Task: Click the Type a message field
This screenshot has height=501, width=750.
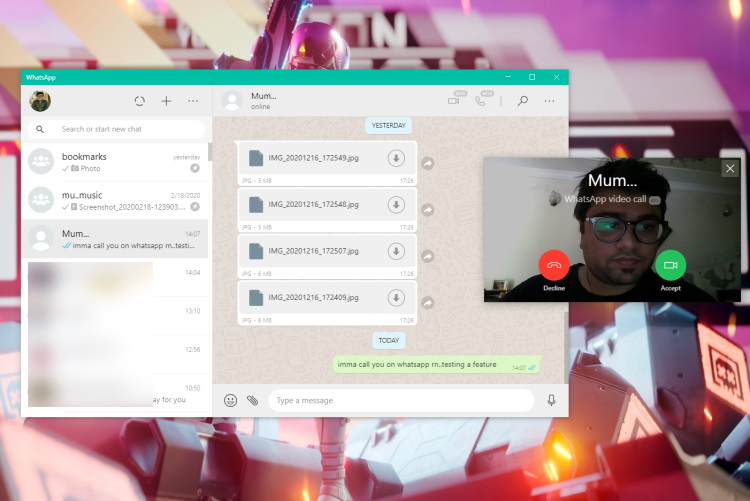Action: tap(400, 400)
